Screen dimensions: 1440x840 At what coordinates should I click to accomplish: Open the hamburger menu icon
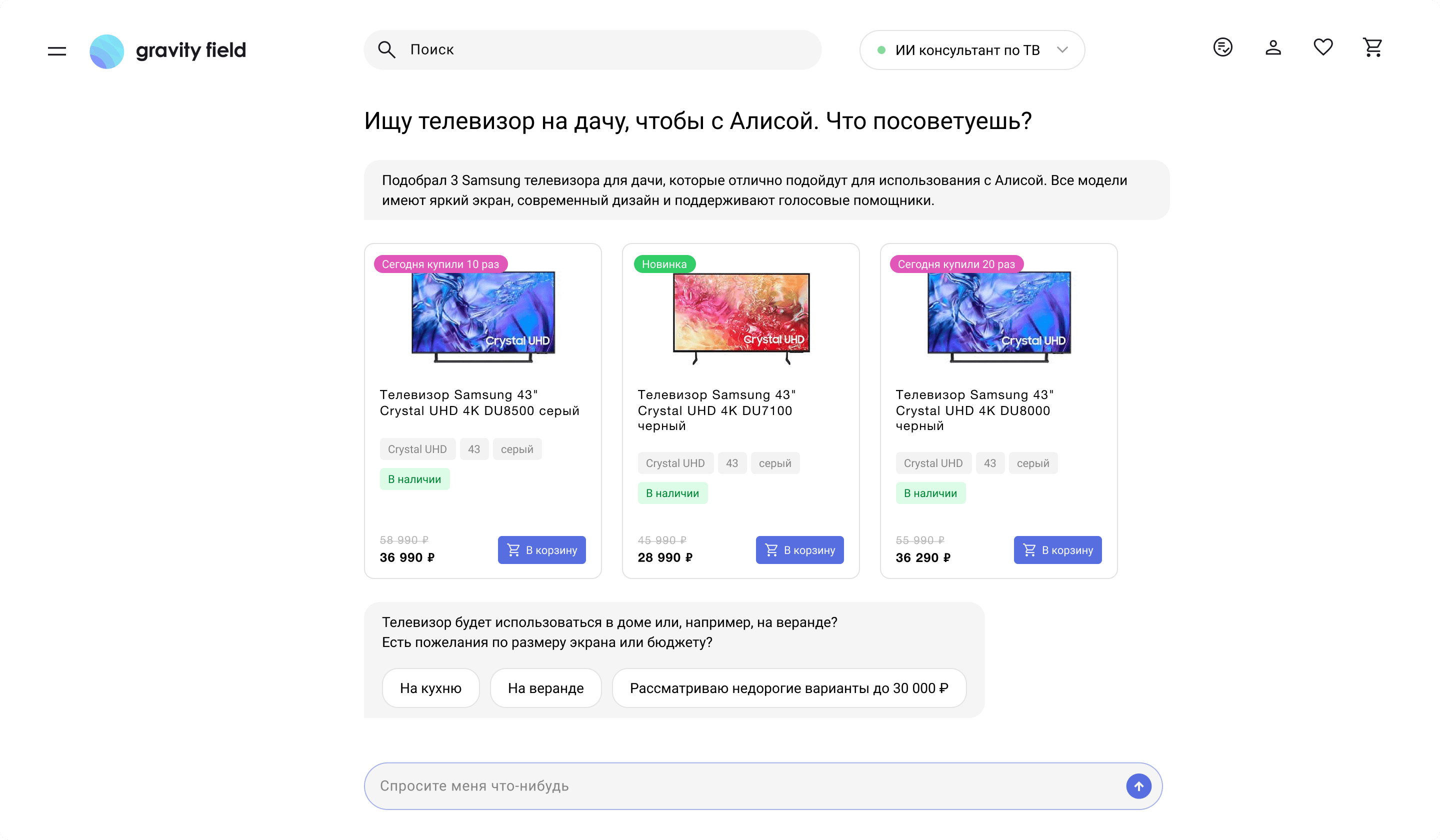click(56, 50)
